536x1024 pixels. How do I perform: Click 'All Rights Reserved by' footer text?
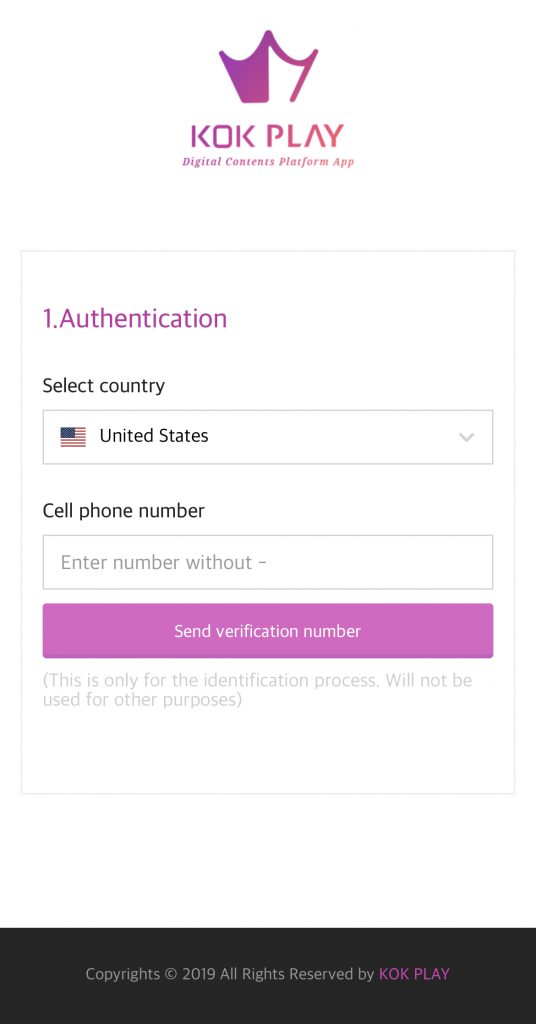coord(297,974)
